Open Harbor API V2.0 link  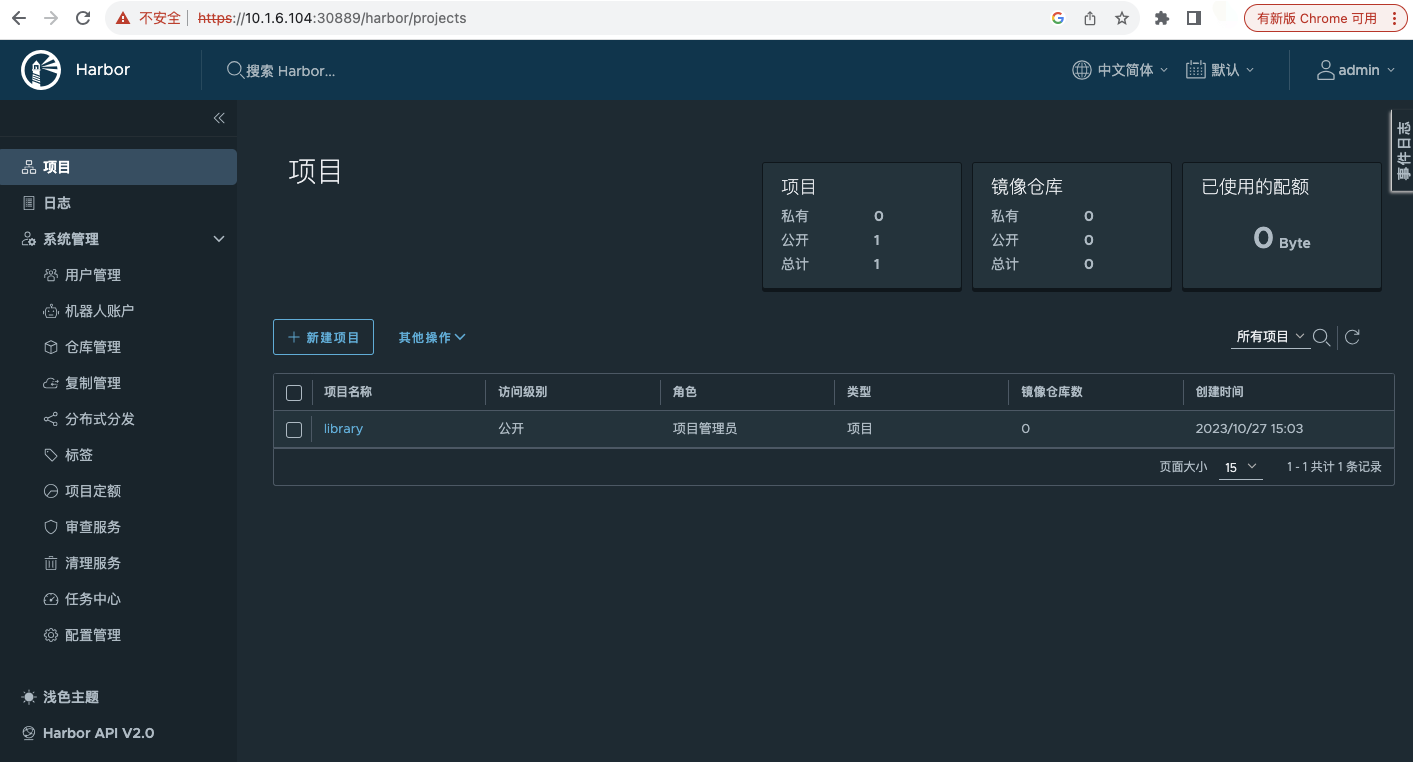pos(99,733)
